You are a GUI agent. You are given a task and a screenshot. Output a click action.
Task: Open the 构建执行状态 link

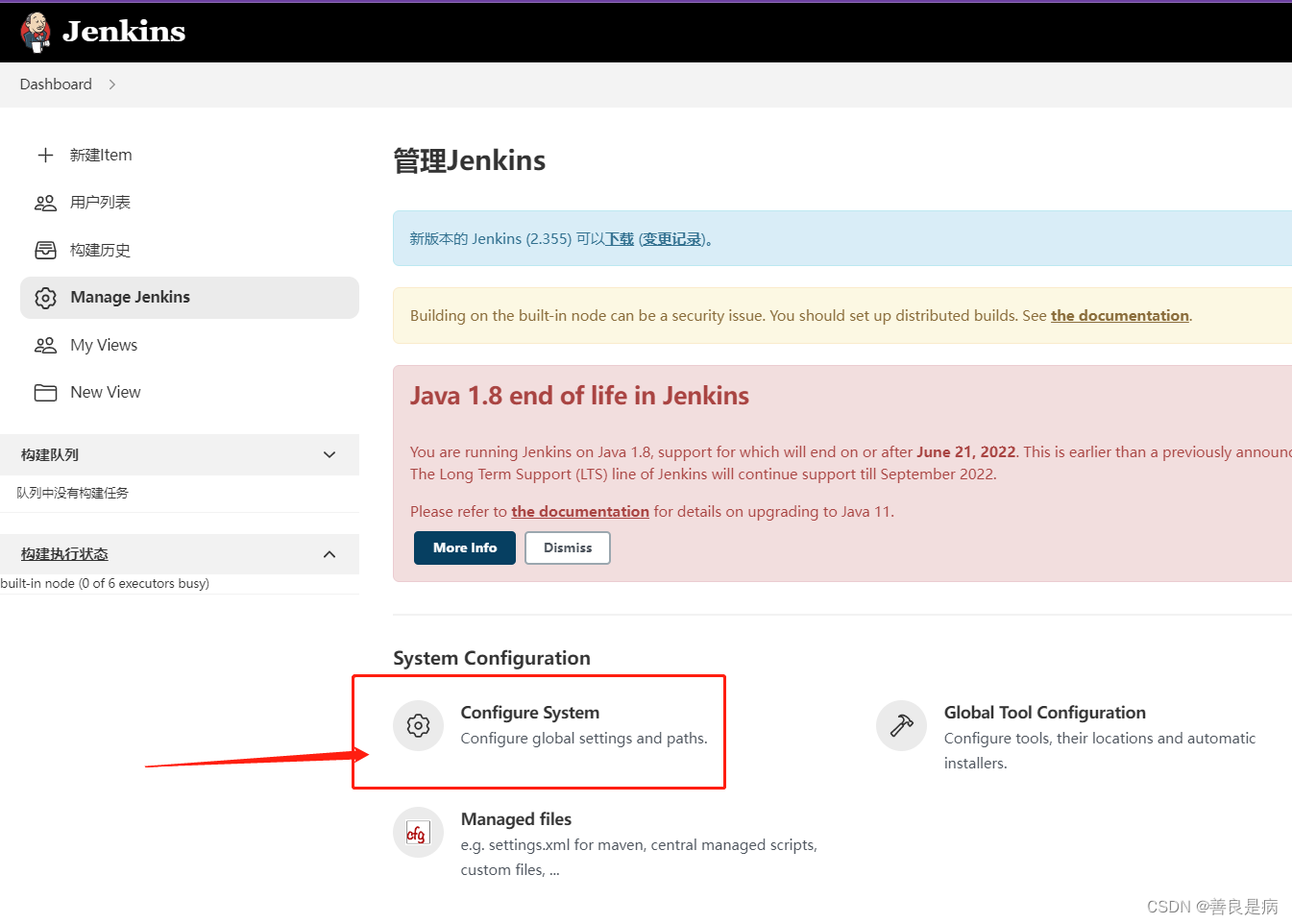pyautogui.click(x=64, y=554)
